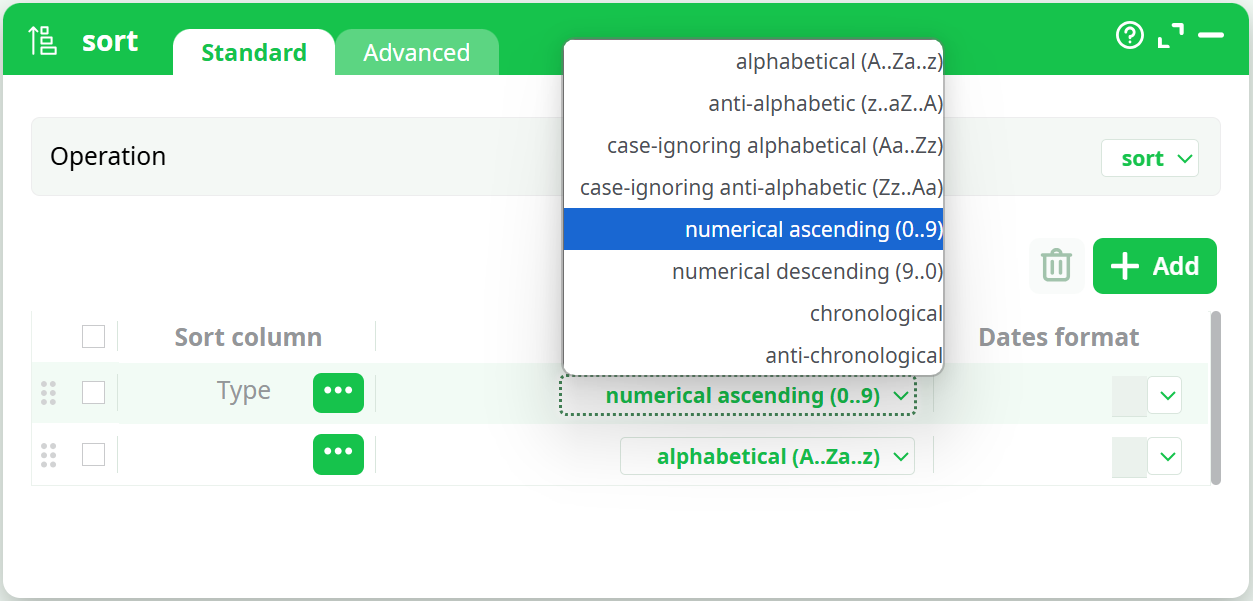Viewport: 1253px width, 601px height.
Task: Click the drag handle of the second row
Action: (48, 454)
